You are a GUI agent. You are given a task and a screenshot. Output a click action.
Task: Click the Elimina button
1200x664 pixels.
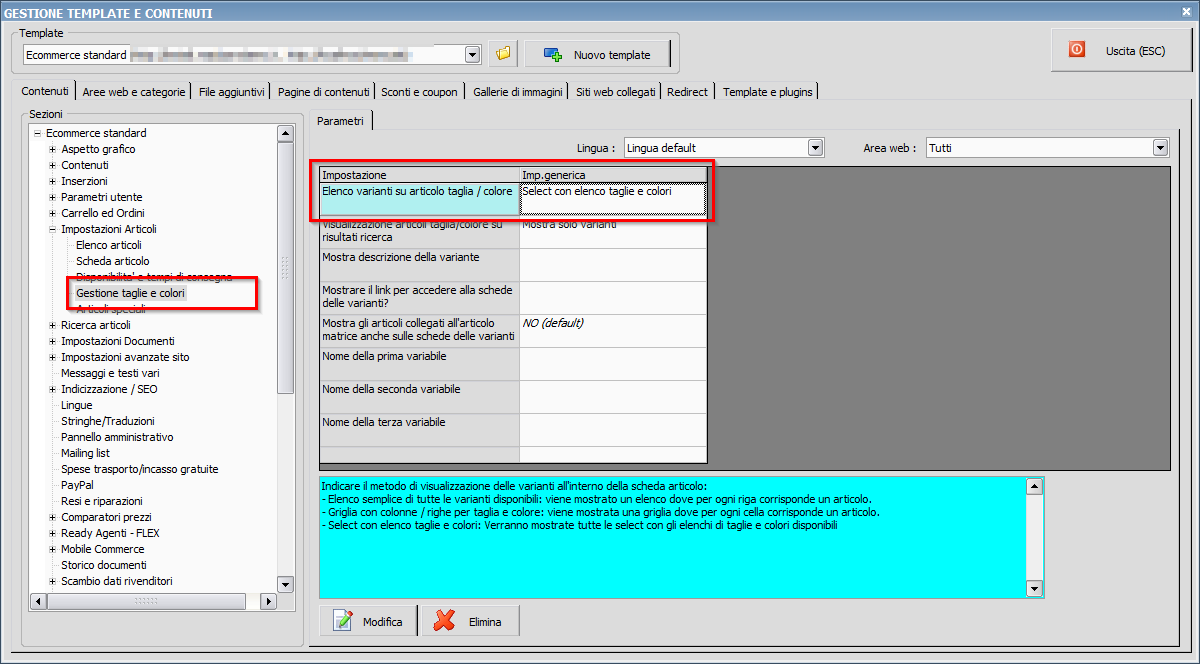(x=470, y=621)
